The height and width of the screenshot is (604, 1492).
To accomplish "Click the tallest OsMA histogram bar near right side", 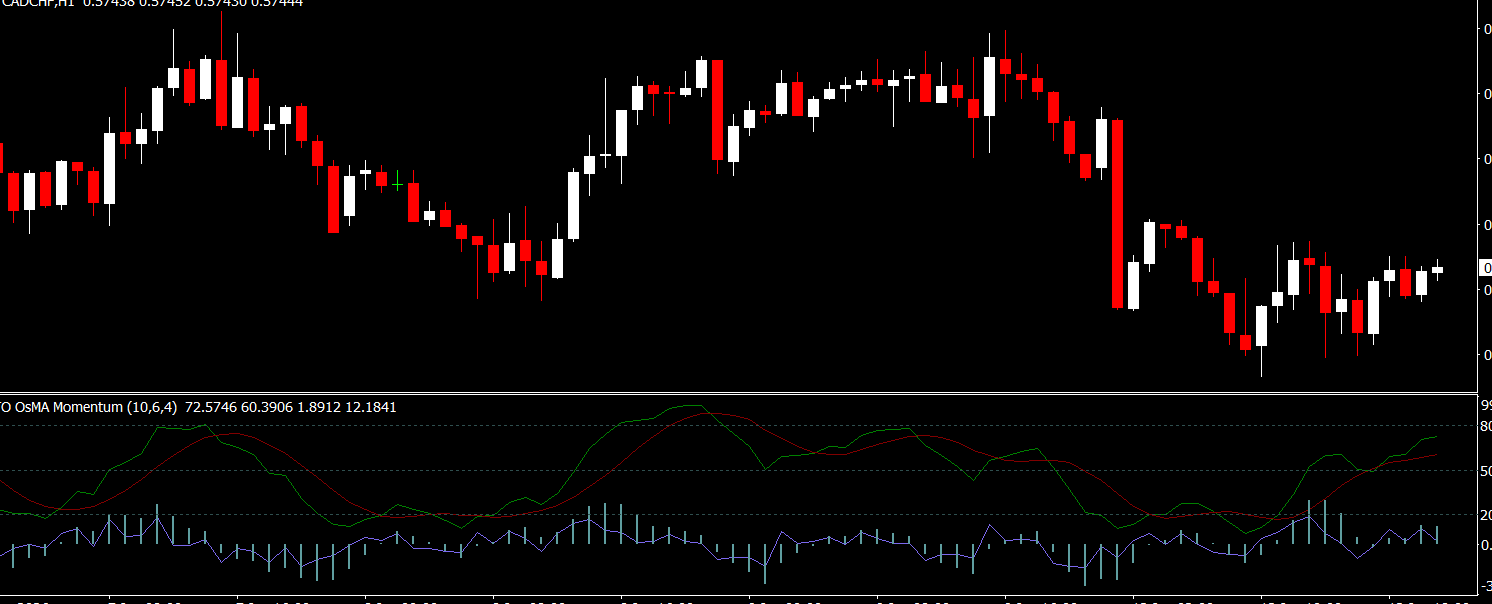I will tap(1324, 521).
